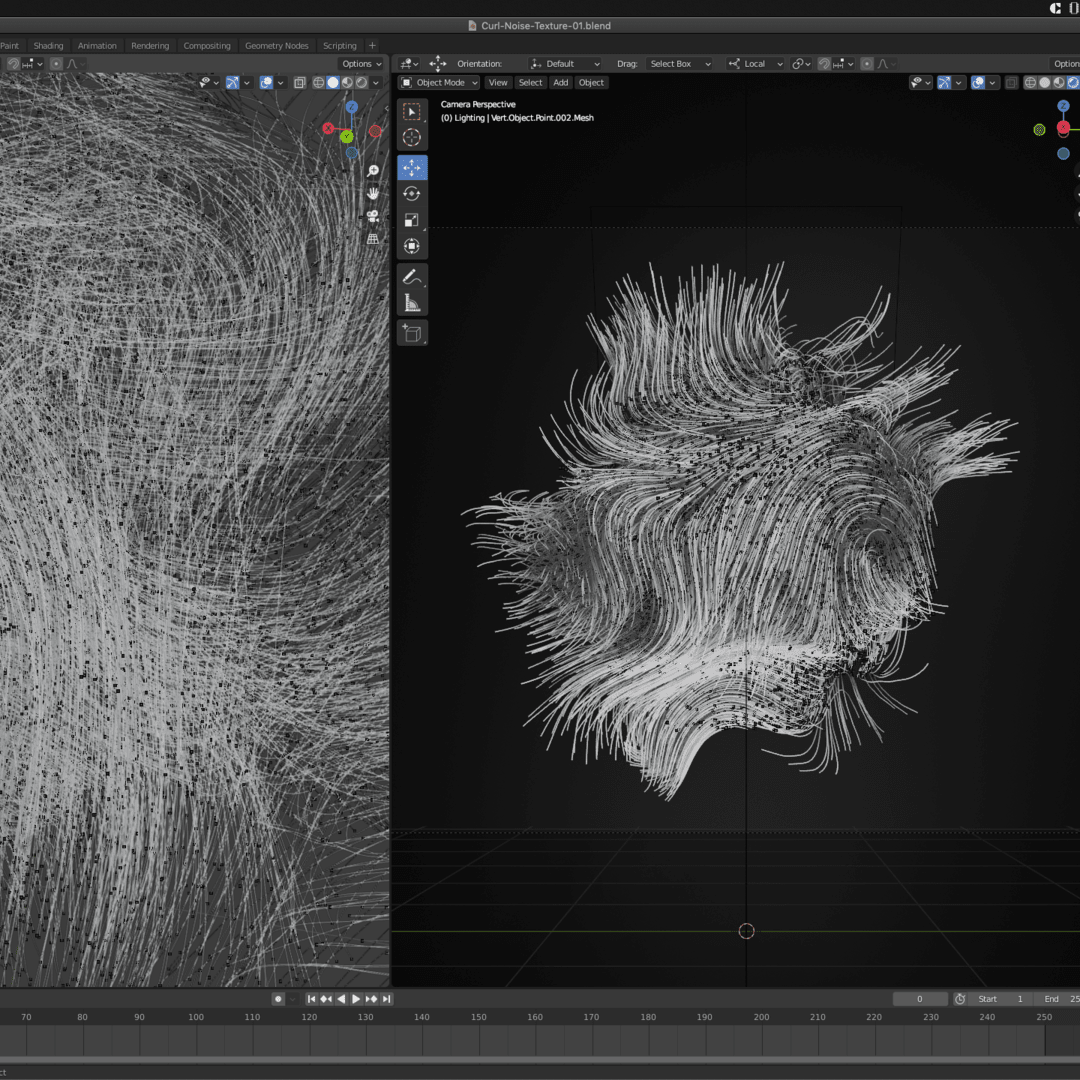Toggle X-ray in the left viewport header
Viewport: 1080px width, 1080px height.
[x=300, y=83]
